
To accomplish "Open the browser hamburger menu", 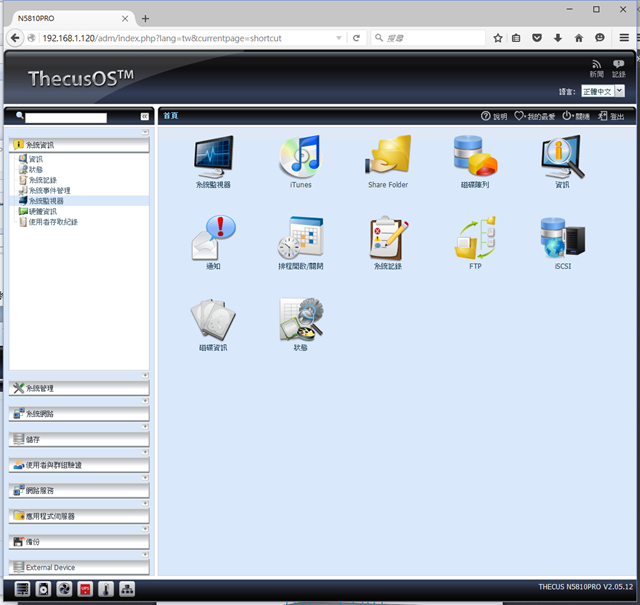I will 624,38.
